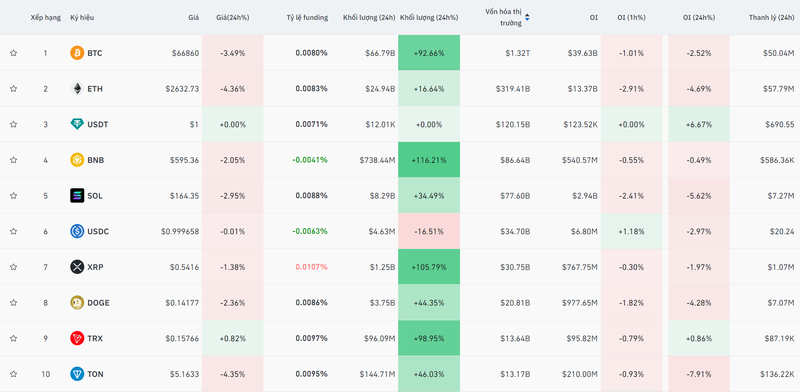The width and height of the screenshot is (800, 392).
Task: Click the XRP coin icon
Action: [x=77, y=267]
